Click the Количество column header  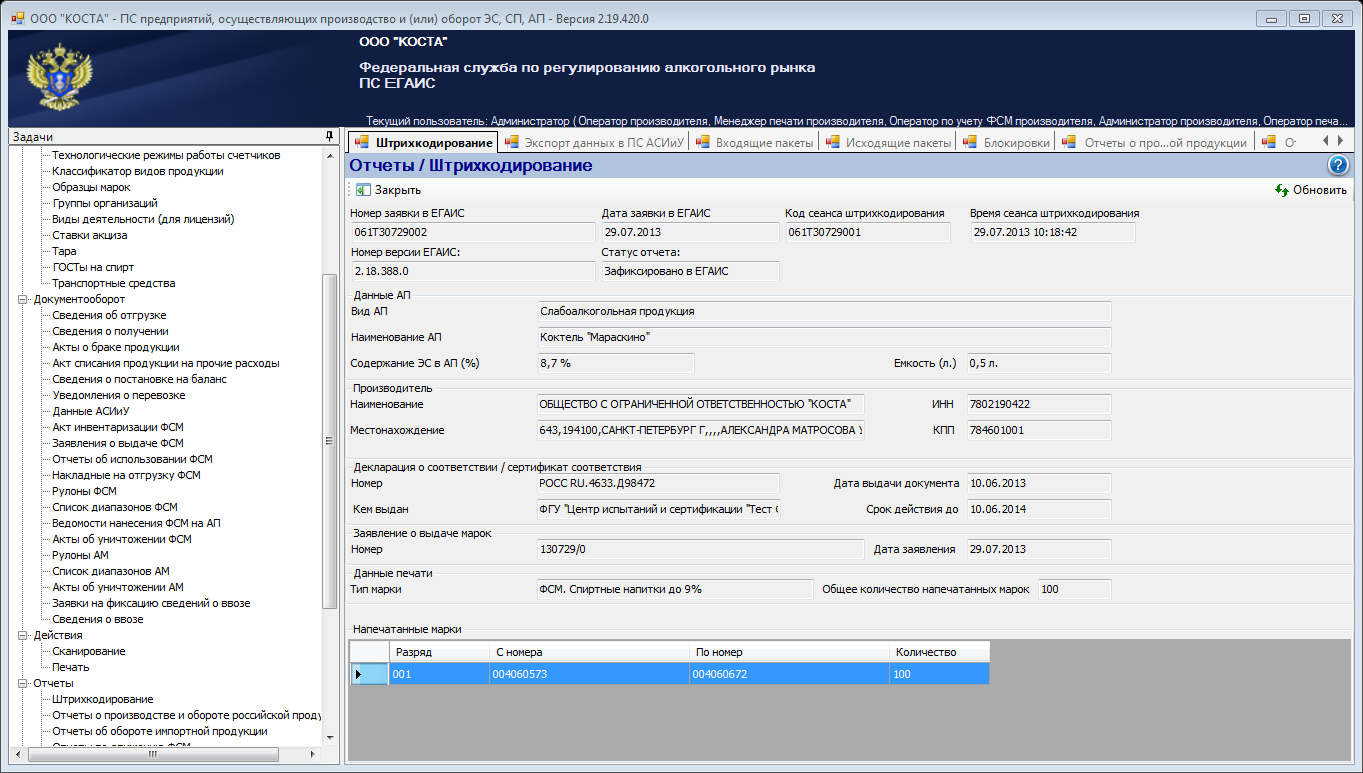939,652
